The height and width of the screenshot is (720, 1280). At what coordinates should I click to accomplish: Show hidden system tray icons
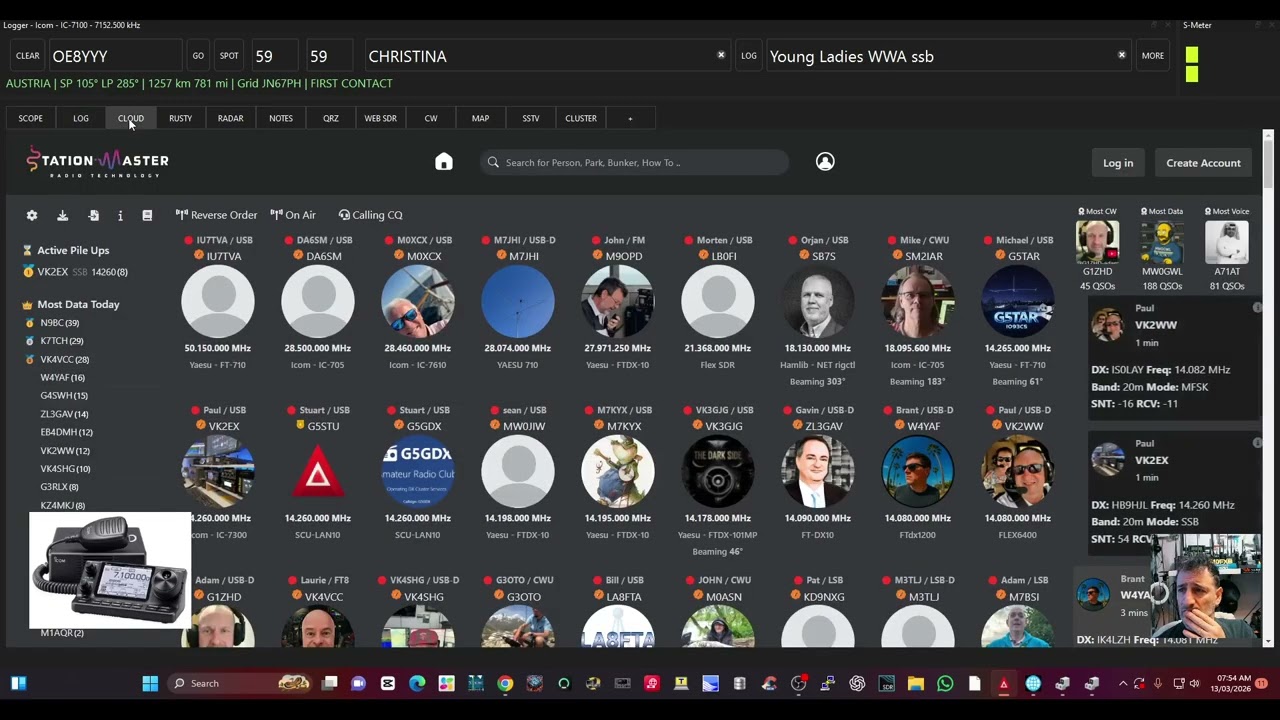(1122, 683)
